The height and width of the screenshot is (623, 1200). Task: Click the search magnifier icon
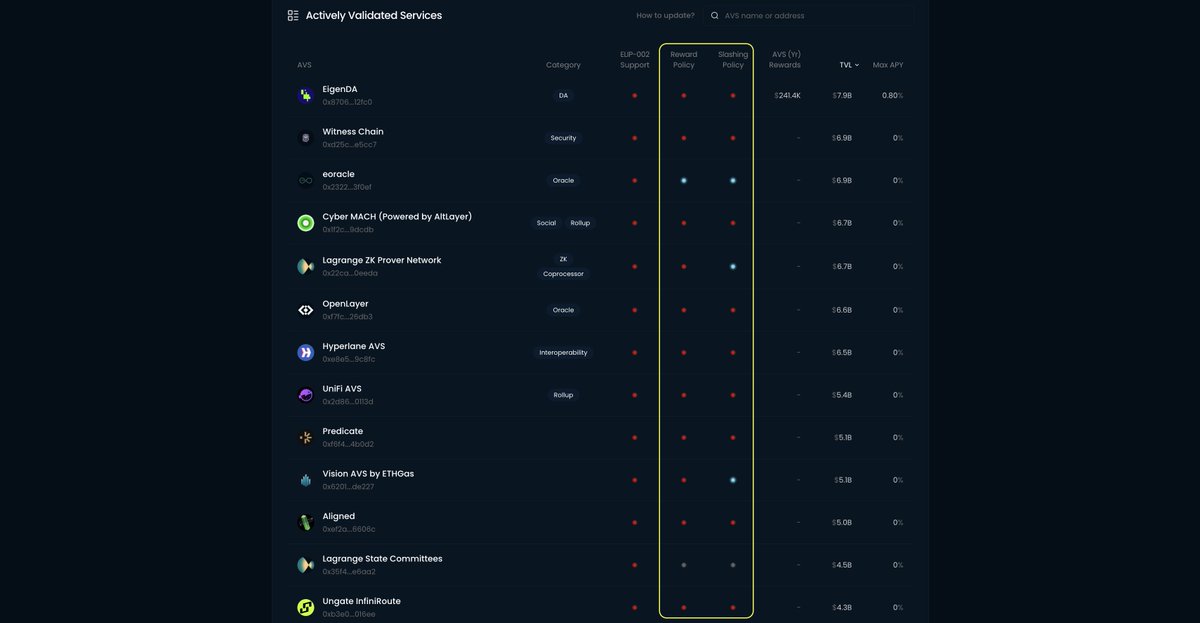pos(715,15)
